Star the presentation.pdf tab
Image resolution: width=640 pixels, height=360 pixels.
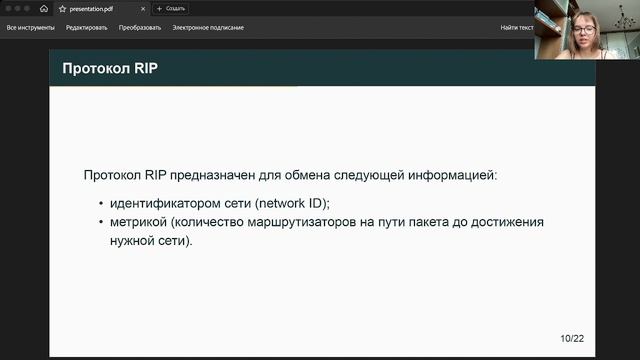point(62,9)
